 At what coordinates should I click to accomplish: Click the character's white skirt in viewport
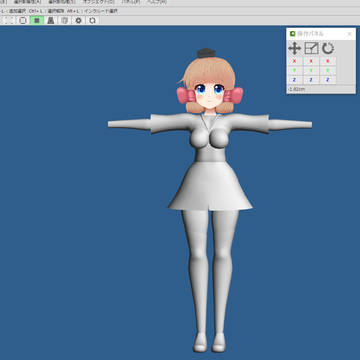(x=210, y=186)
